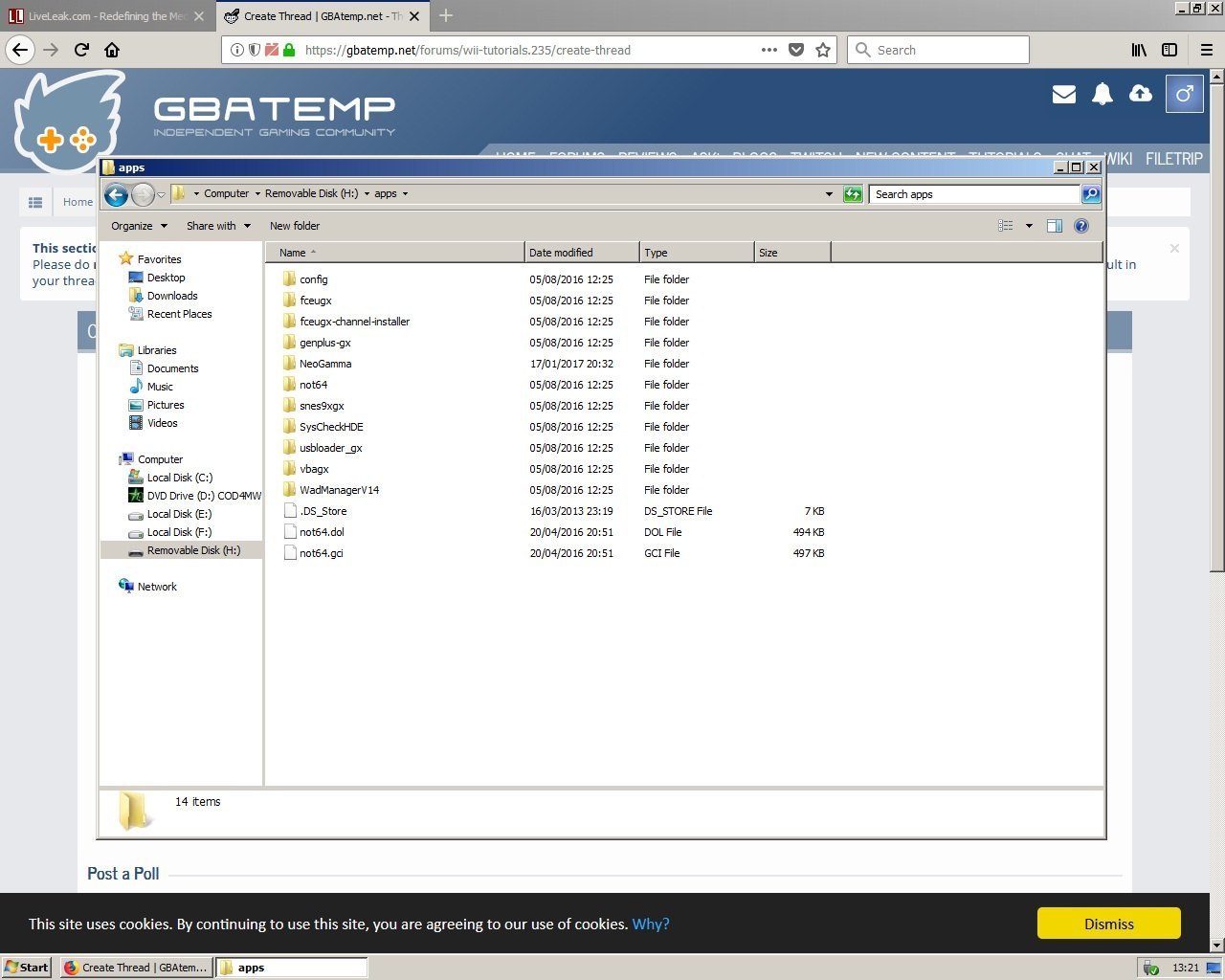Select the not64.dol file icon
The image size is (1225, 980).
[291, 532]
